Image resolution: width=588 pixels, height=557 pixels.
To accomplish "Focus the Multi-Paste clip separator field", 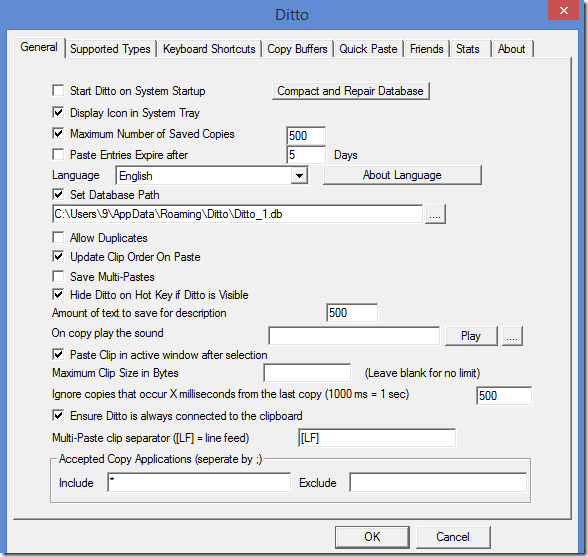I will coord(377,438).
